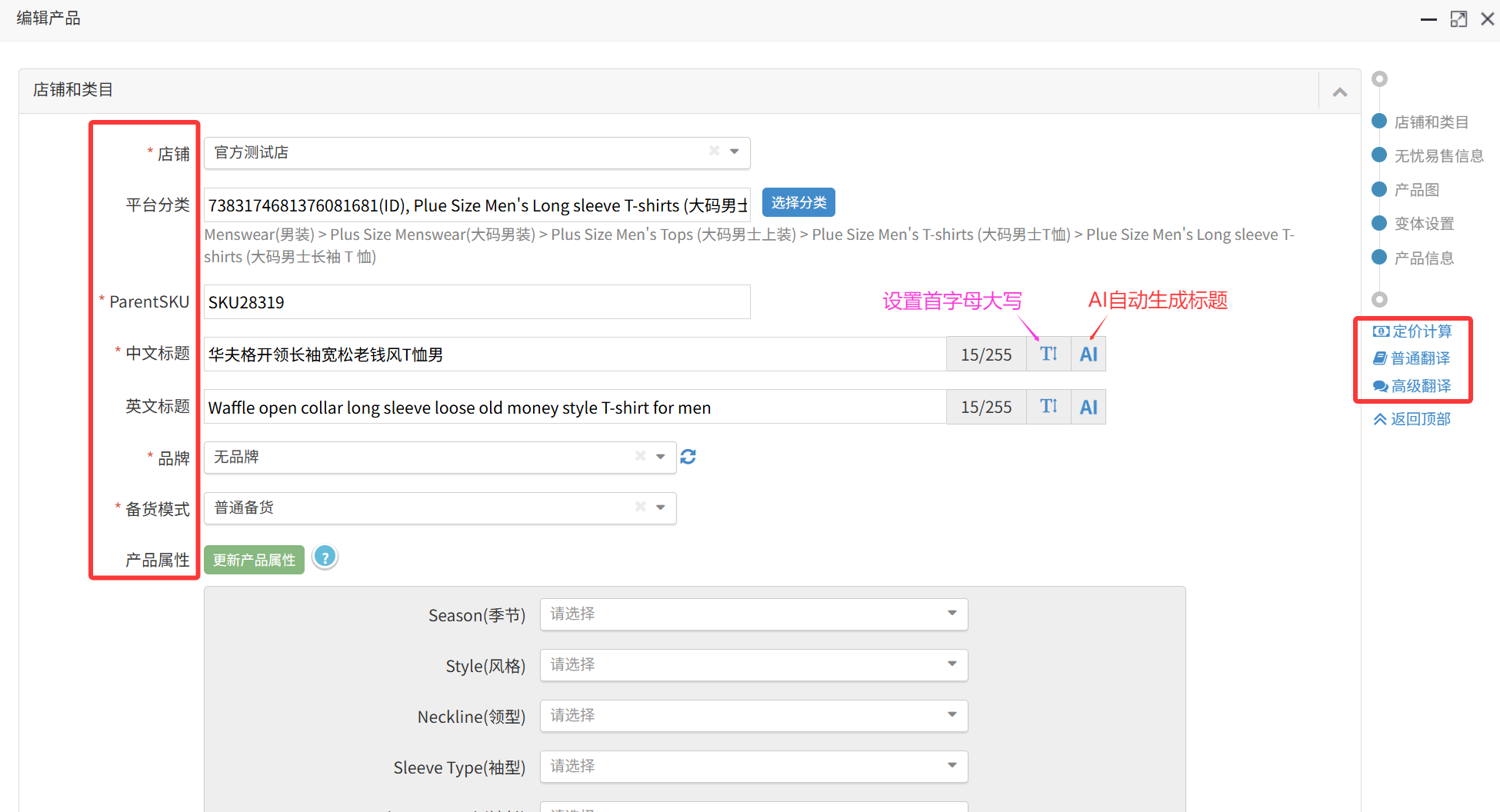This screenshot has height=812, width=1500.
Task: Capitalize first letters of Chinese title
Action: pyautogui.click(x=1048, y=354)
